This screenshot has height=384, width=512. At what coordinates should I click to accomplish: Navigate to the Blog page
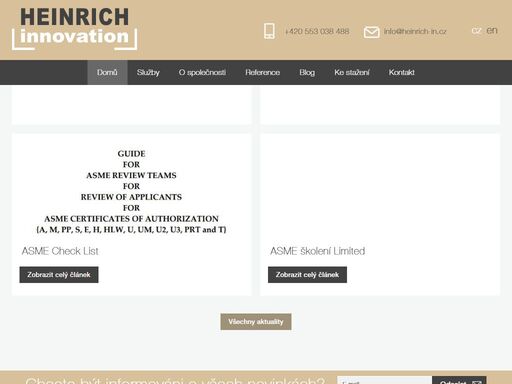(307, 72)
